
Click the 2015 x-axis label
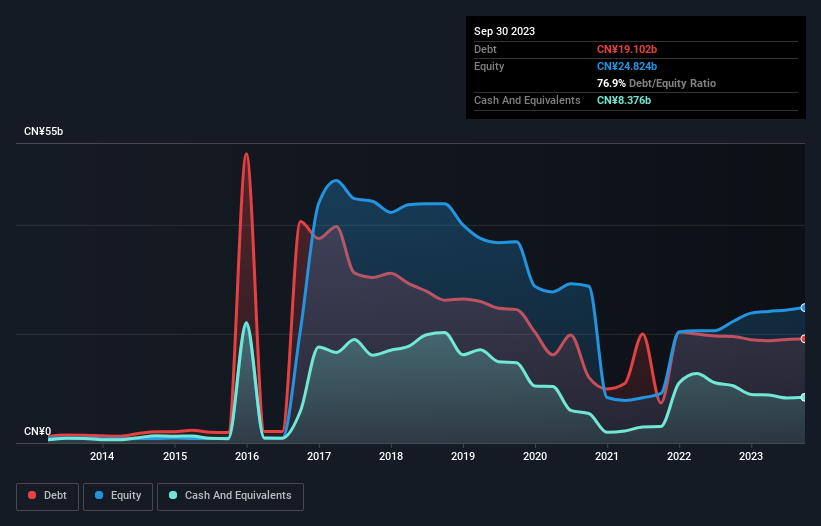tap(175, 456)
